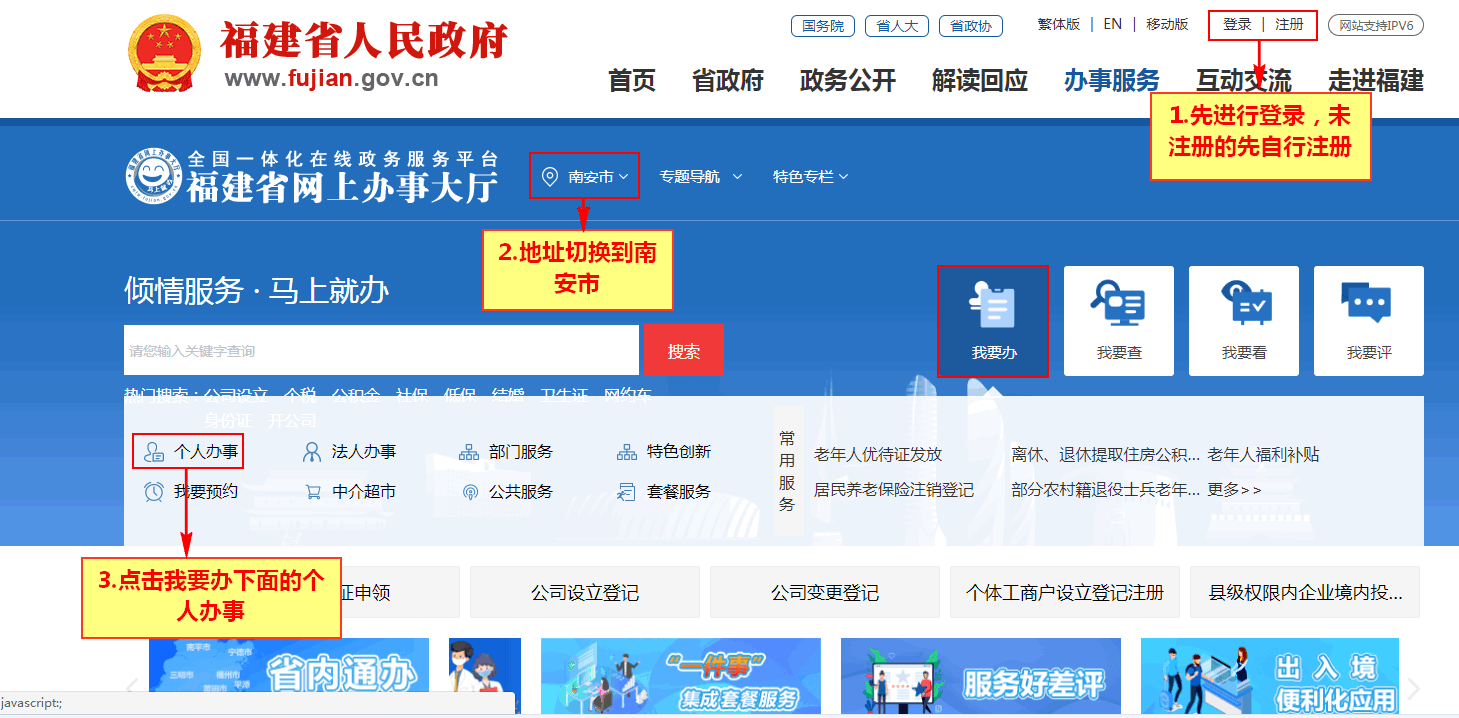
Task: Open the 个体工商户设立登记注册 button
Action: tap(1065, 592)
